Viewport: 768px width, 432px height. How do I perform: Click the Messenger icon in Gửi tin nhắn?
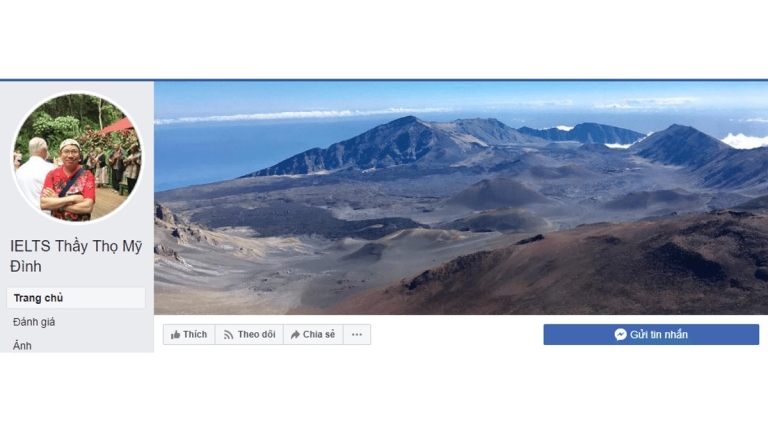coord(621,335)
